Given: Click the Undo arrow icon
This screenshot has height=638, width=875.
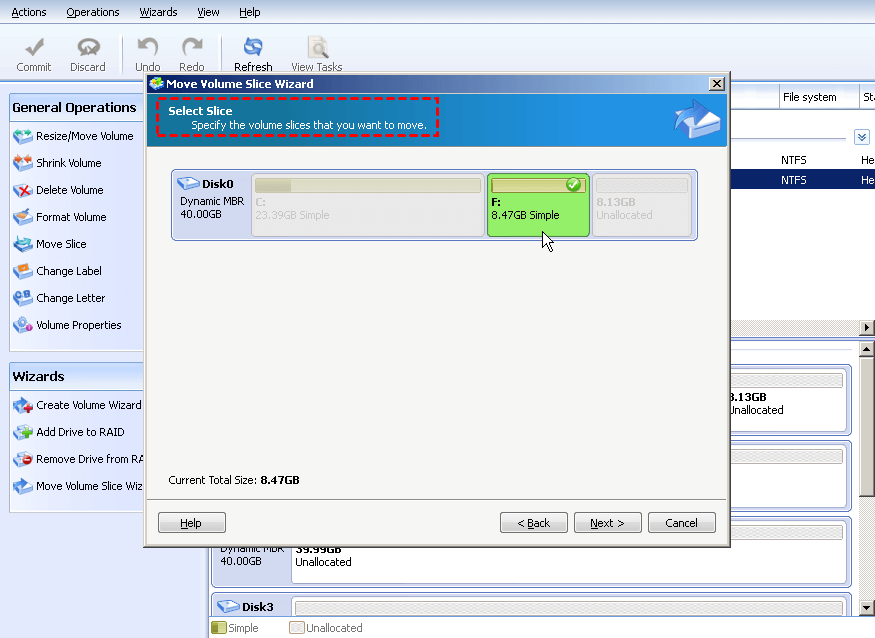Looking at the screenshot, I should point(148,47).
